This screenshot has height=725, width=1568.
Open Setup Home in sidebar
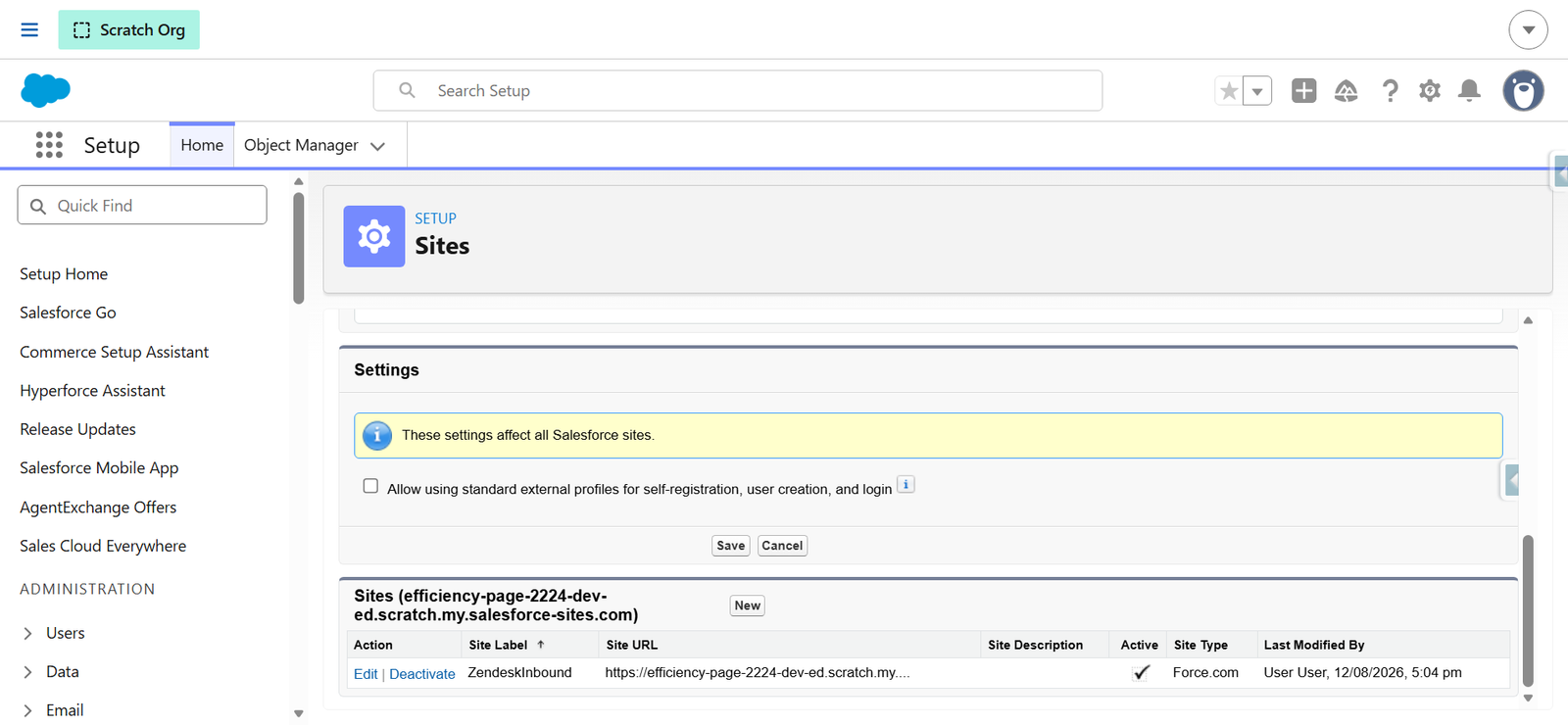pos(64,274)
